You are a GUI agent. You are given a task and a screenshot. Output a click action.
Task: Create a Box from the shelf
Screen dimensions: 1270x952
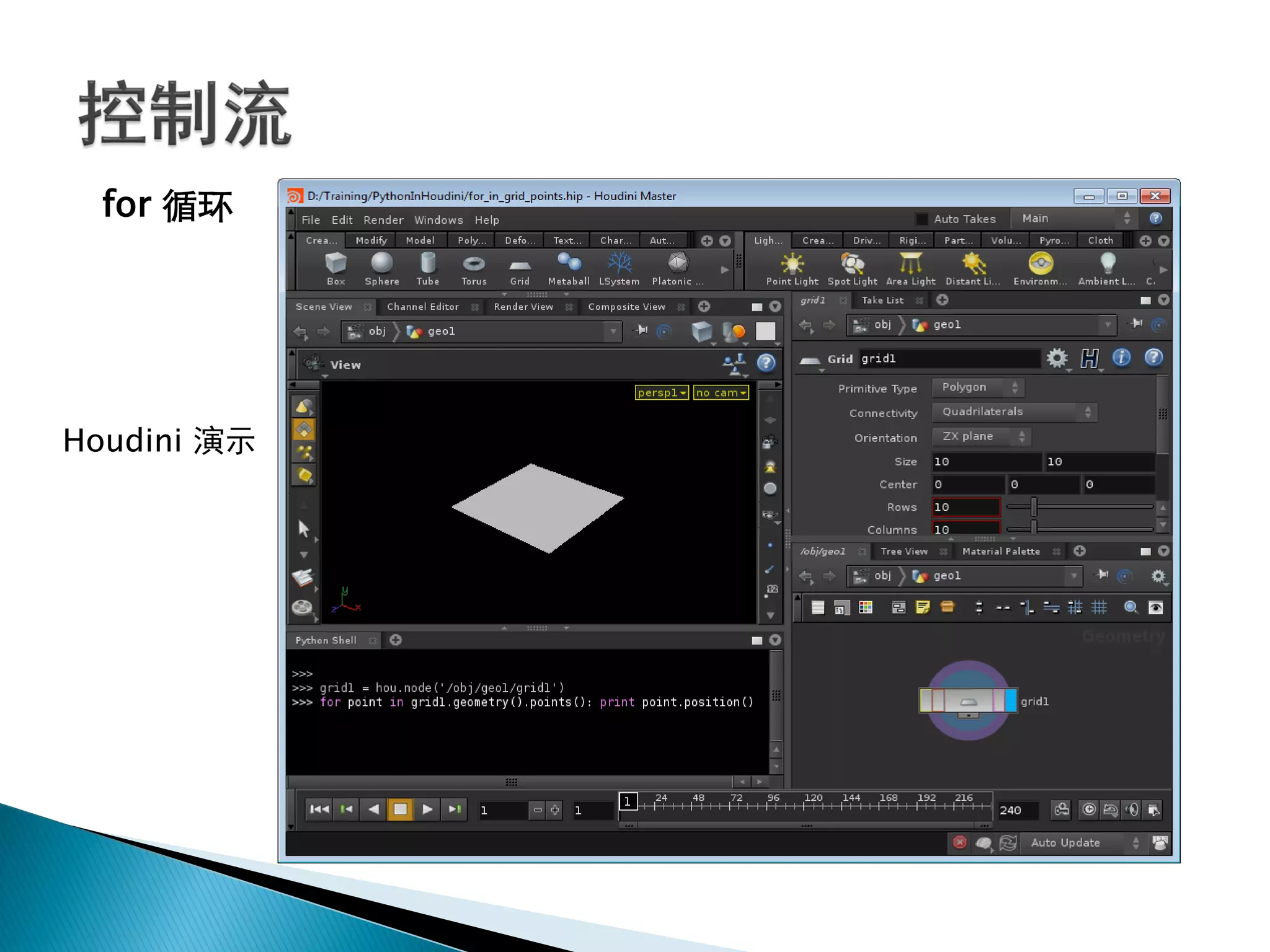pos(335,269)
